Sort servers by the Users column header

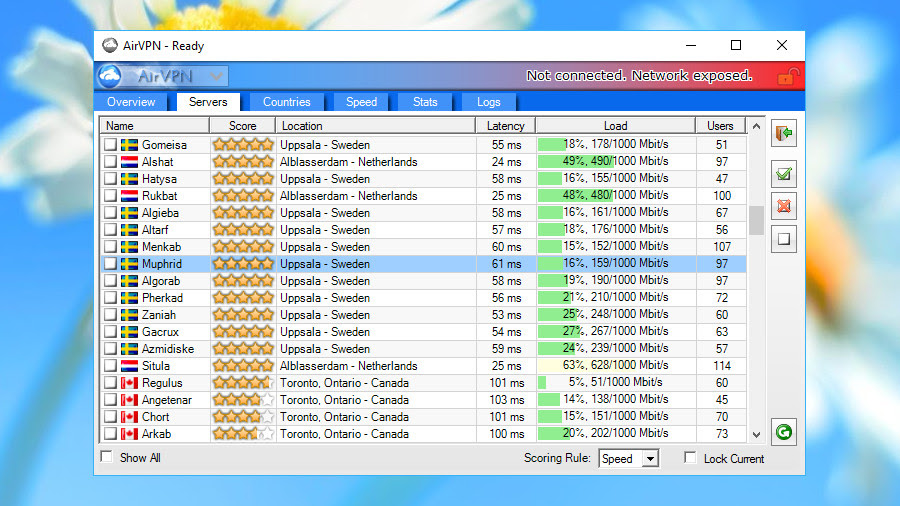coord(720,126)
